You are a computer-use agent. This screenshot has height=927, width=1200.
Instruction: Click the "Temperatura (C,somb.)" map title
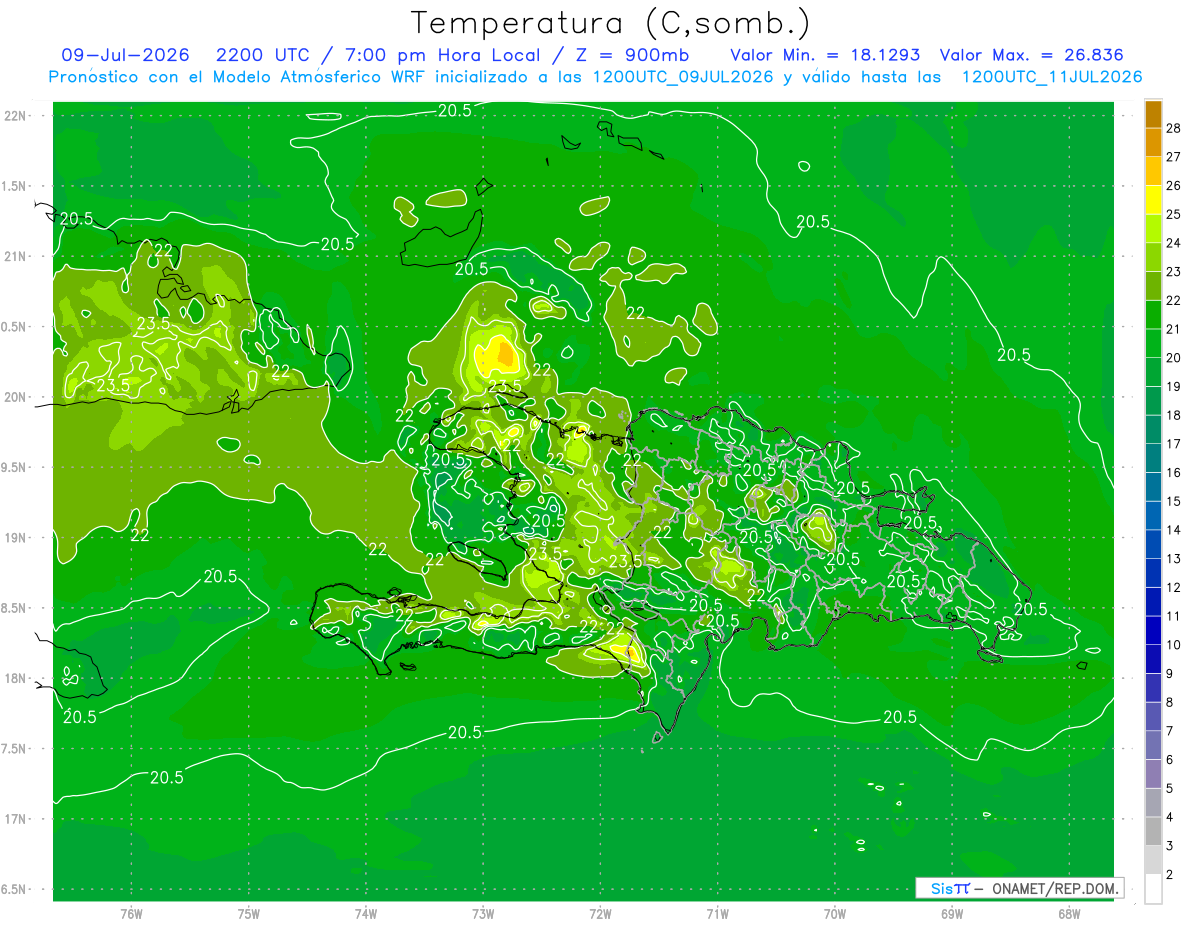tap(611, 23)
